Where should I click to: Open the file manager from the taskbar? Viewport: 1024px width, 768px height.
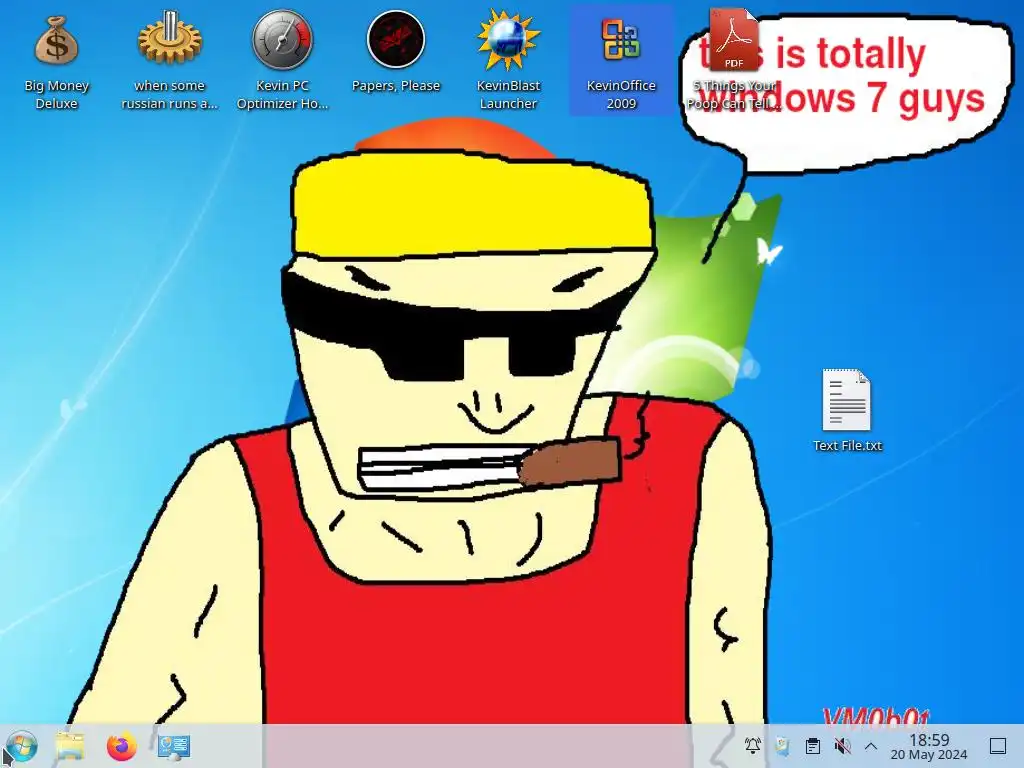pos(70,746)
